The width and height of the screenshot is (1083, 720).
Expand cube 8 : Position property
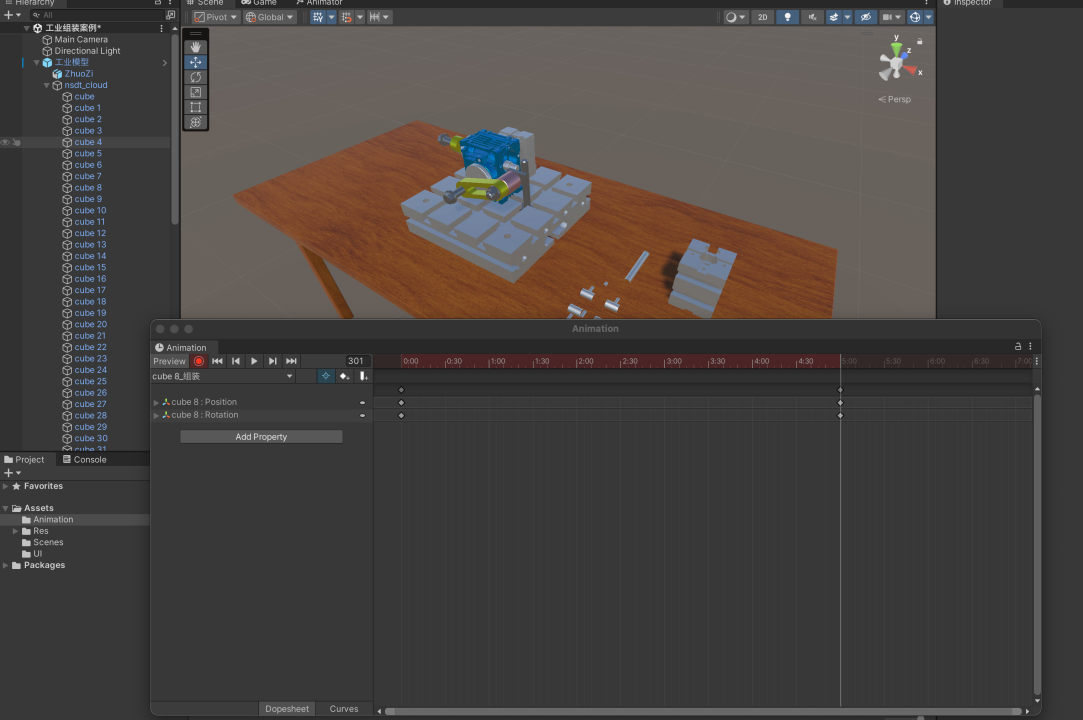coord(156,402)
